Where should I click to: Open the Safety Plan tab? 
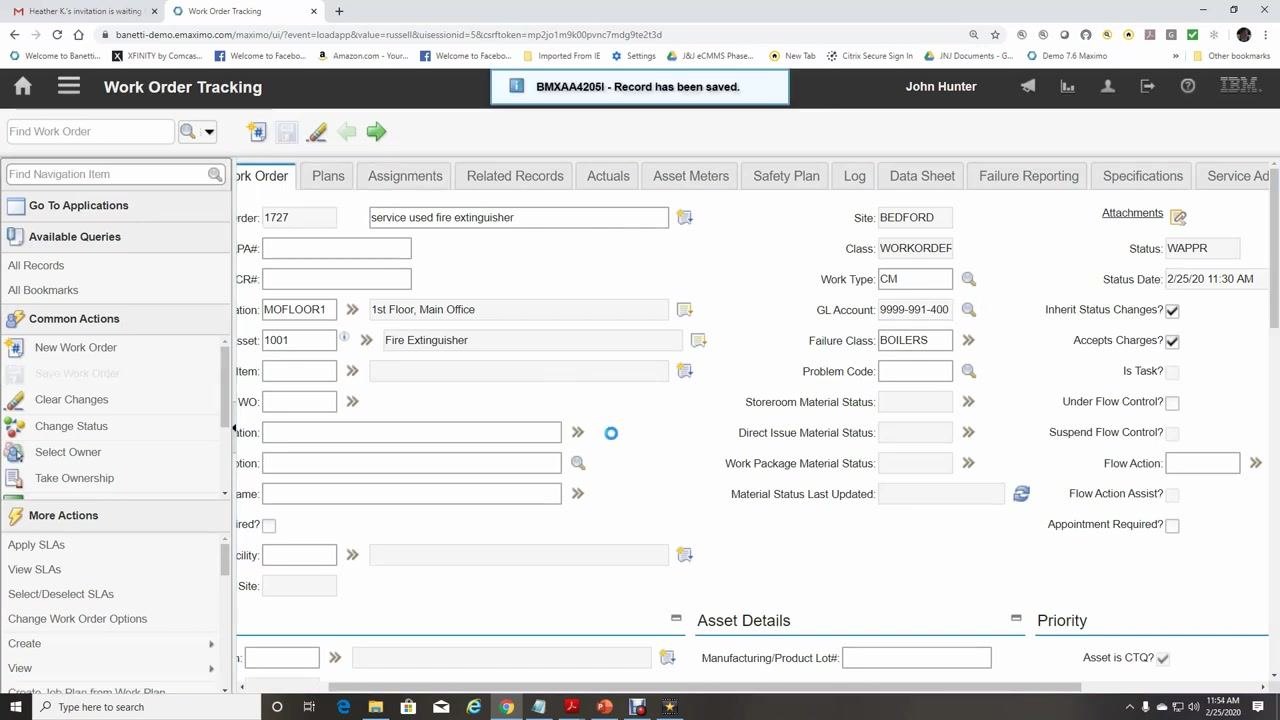point(786,176)
